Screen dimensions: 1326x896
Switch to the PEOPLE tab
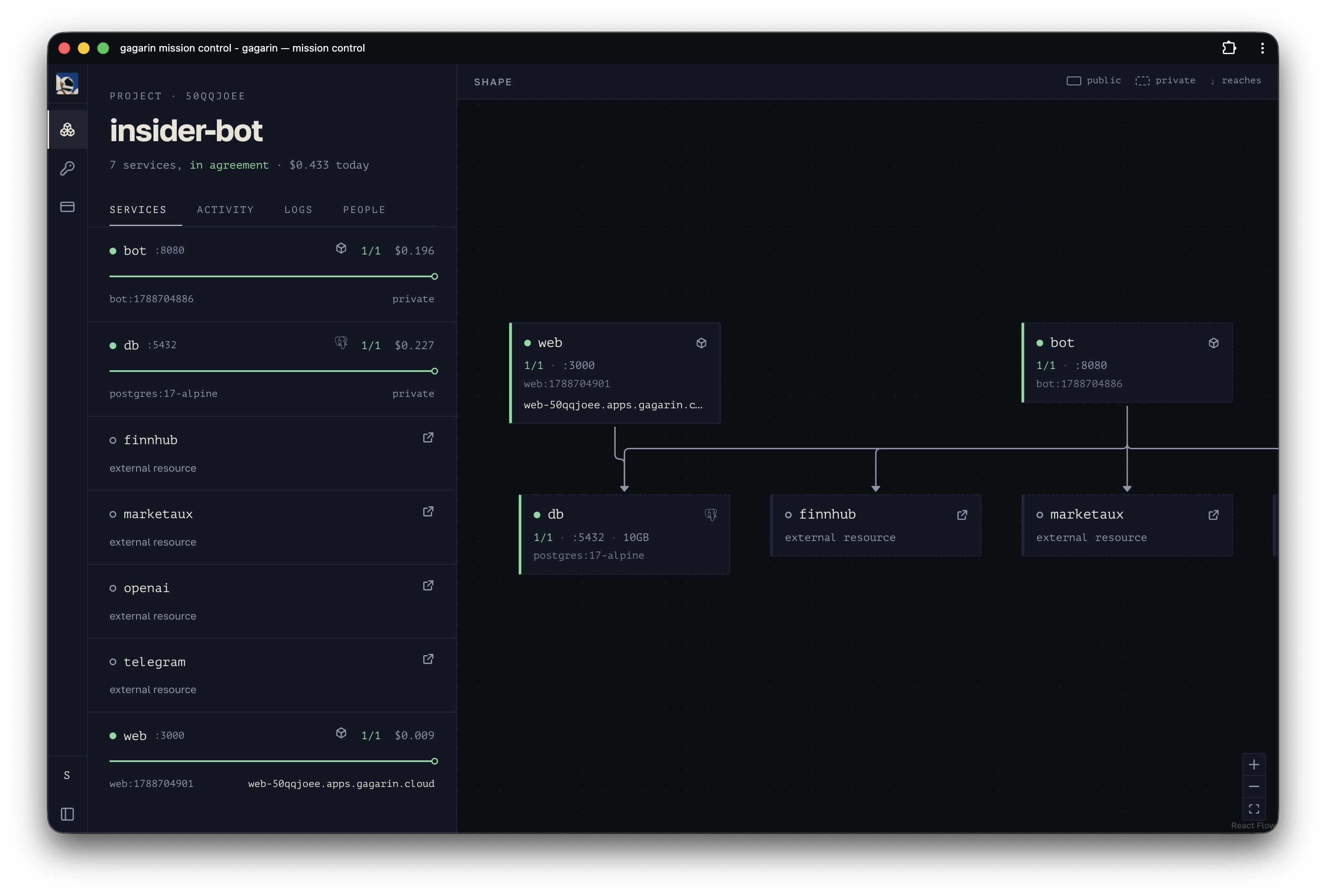(364, 210)
